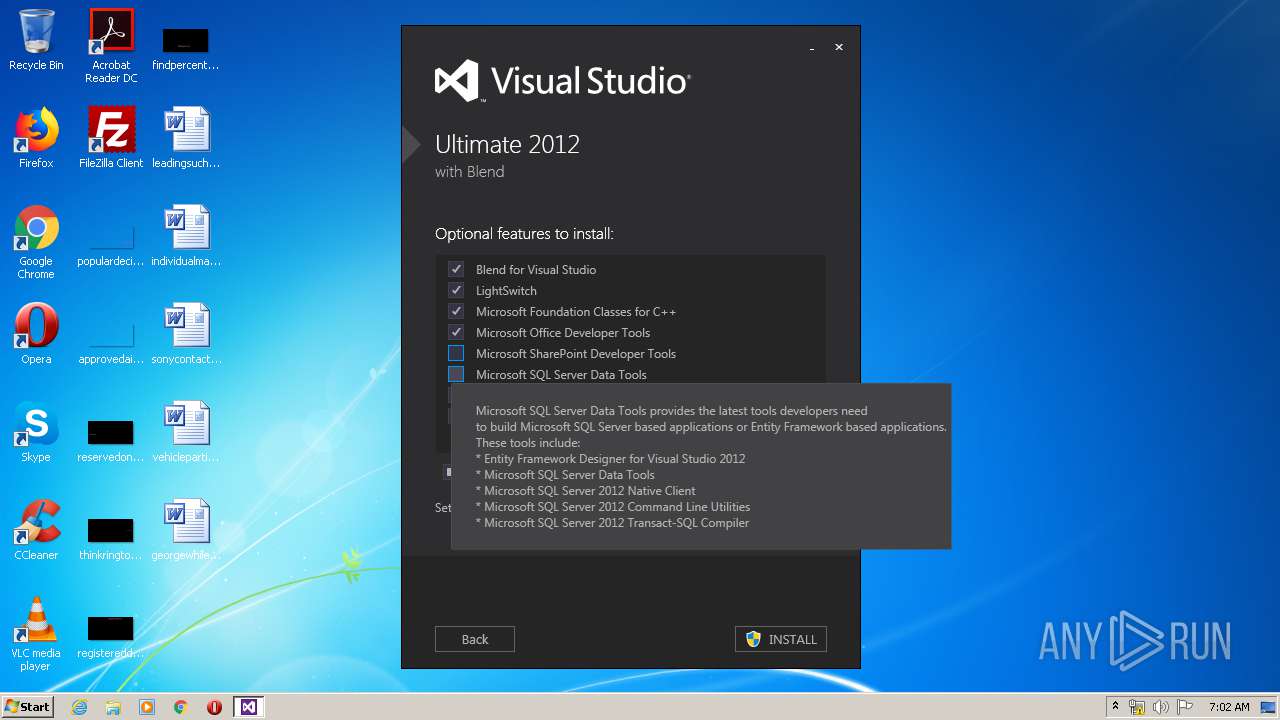Select the individualma Word document
1280x720 pixels.
pyautogui.click(x=186, y=237)
